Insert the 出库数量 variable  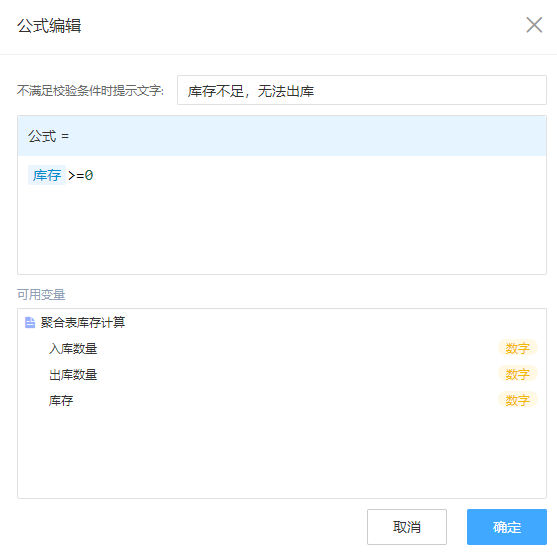click(x=73, y=374)
